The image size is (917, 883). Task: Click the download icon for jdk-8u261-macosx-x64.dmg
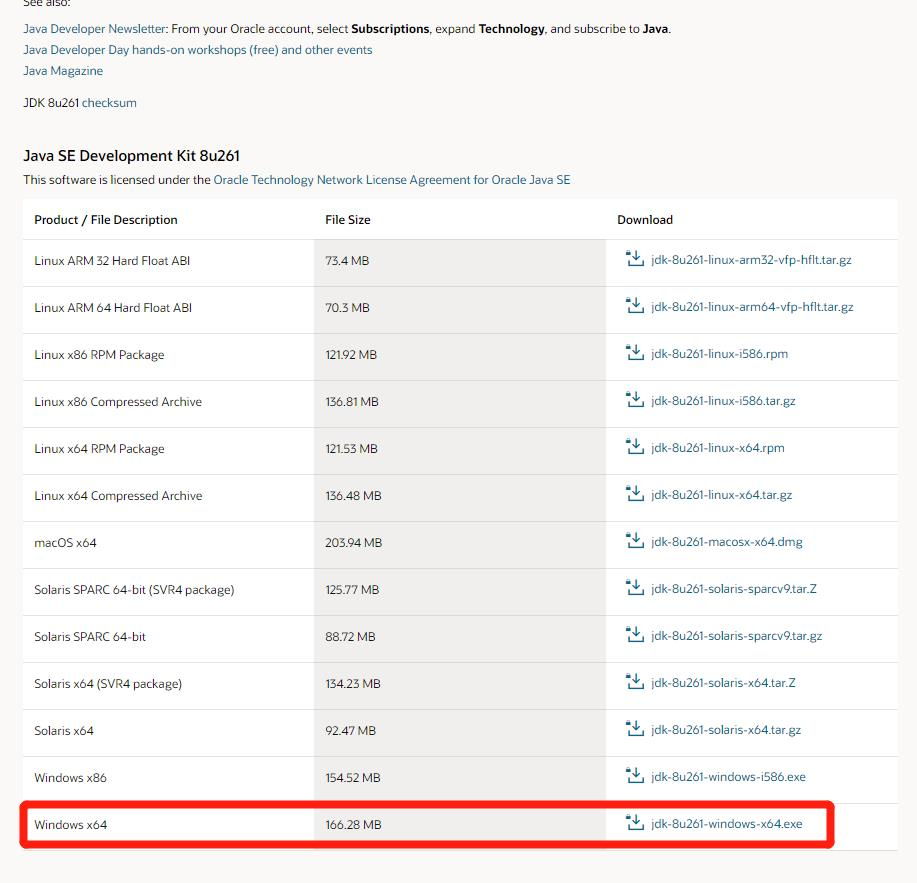point(635,540)
